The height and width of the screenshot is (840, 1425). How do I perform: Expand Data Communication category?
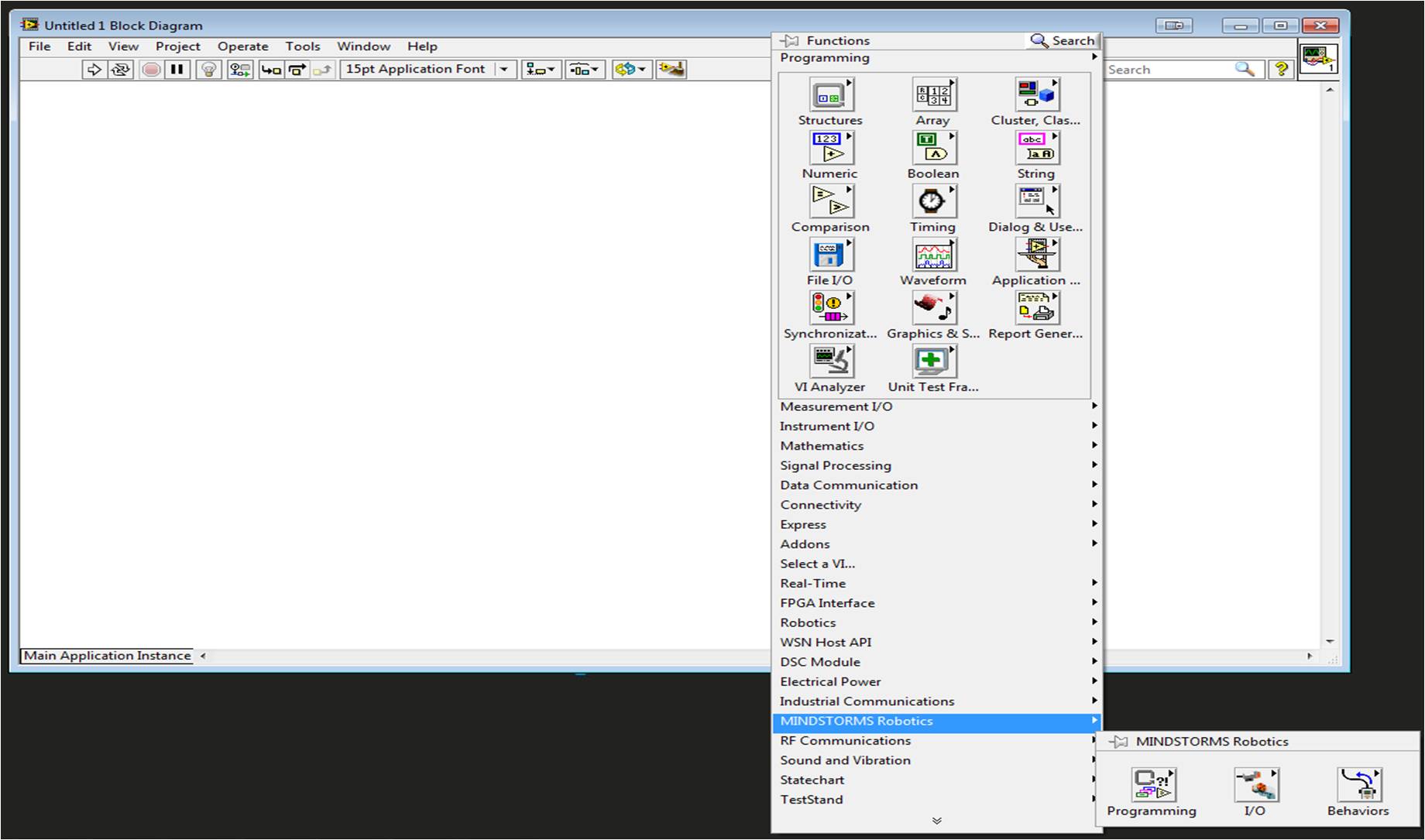pyautogui.click(x=938, y=485)
